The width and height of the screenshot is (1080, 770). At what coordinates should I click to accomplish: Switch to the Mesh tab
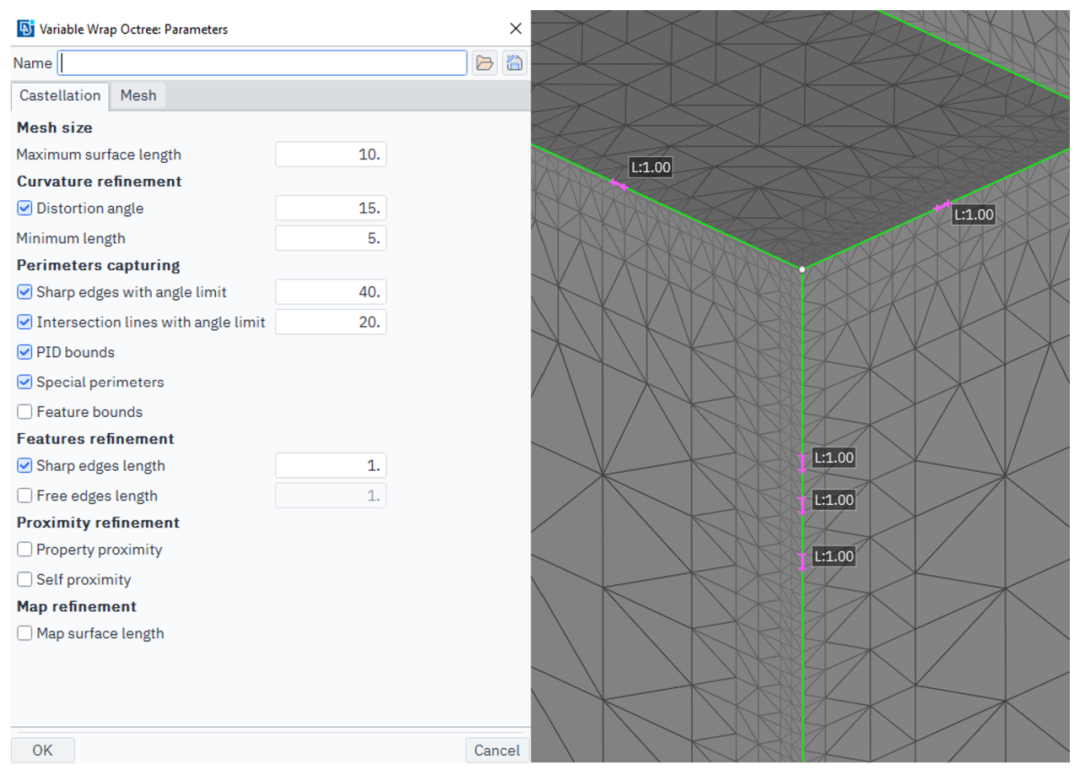(138, 95)
